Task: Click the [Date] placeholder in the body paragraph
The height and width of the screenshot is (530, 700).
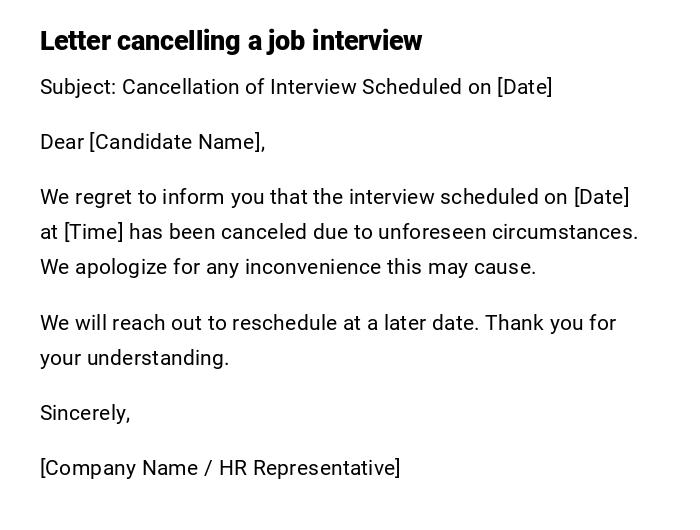Action: pyautogui.click(x=601, y=197)
